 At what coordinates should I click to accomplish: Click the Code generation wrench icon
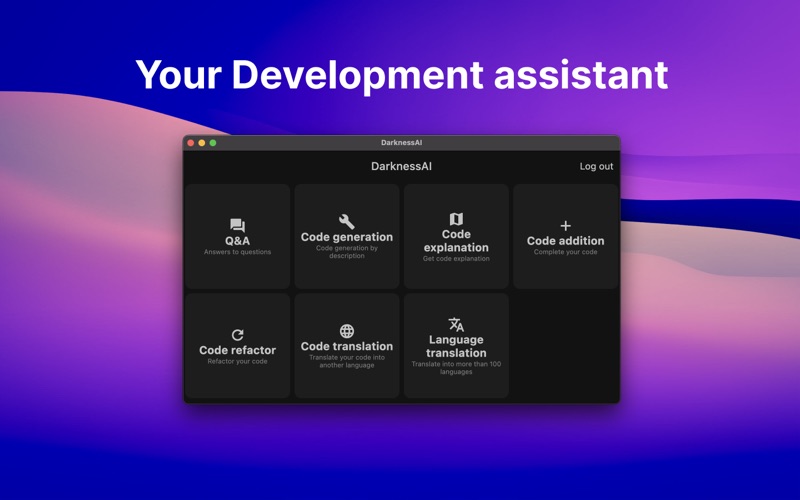pyautogui.click(x=346, y=221)
